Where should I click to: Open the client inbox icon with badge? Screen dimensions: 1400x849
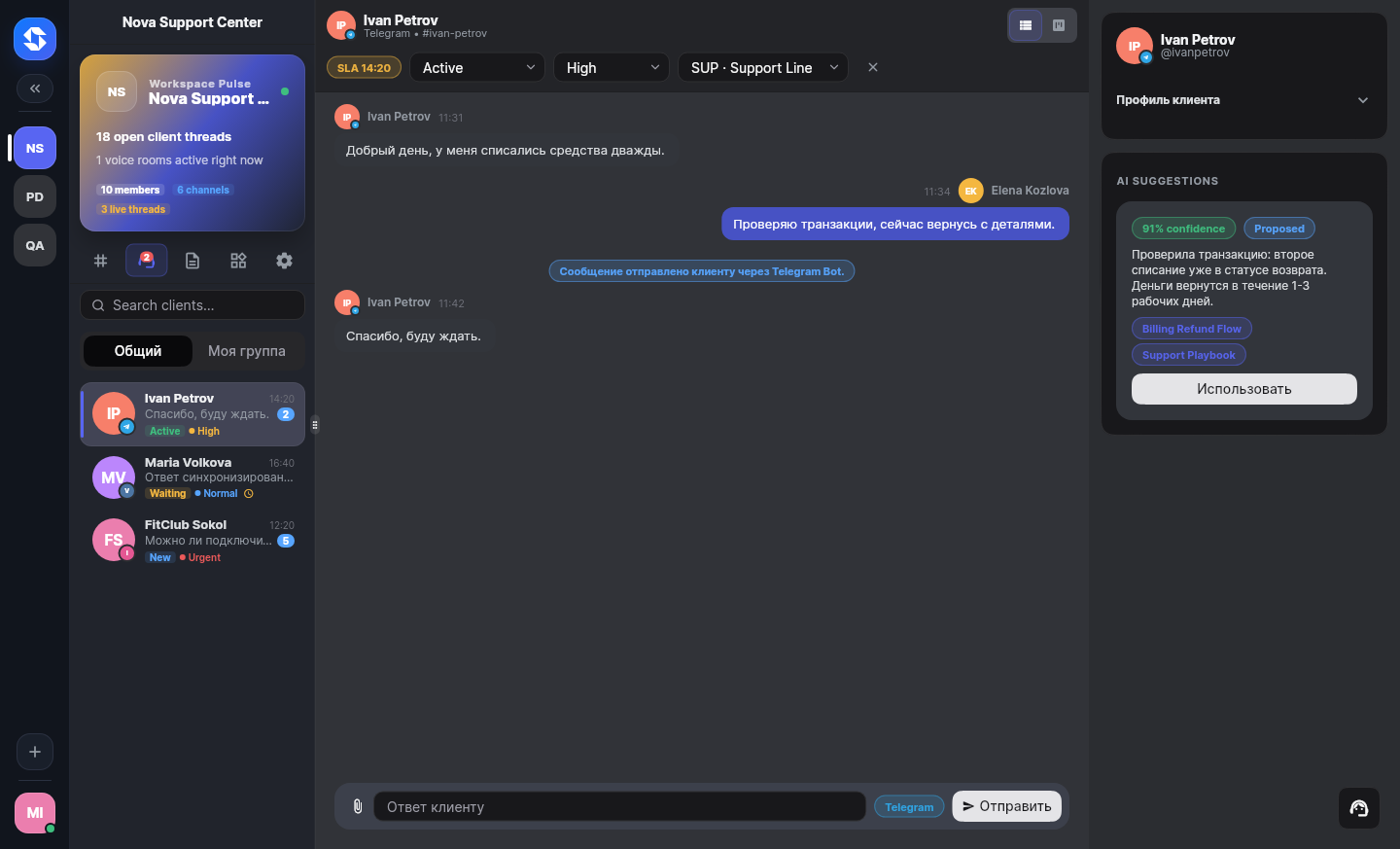click(x=147, y=261)
